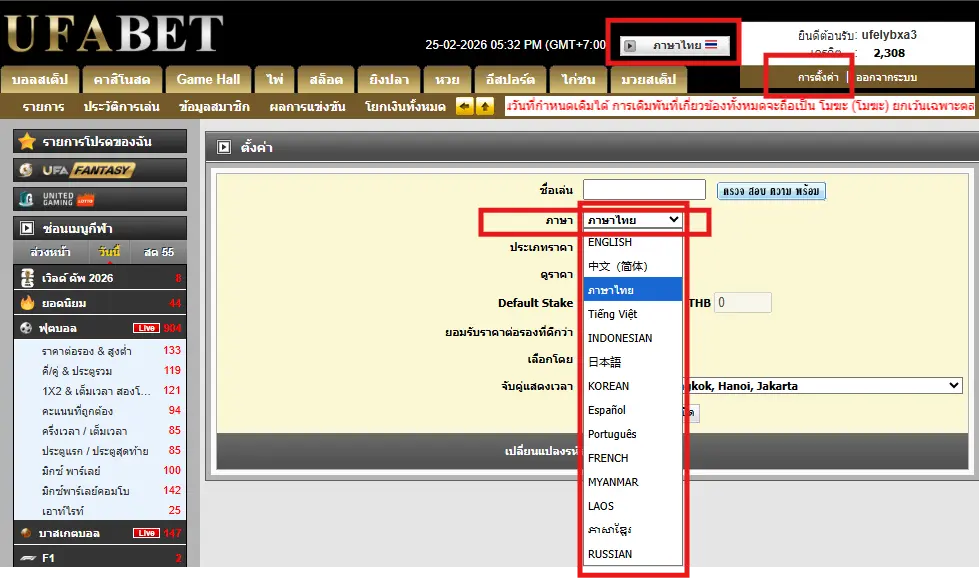The height and width of the screenshot is (578, 979).
Task: Switch to the Game Hall tab
Action: coord(208,79)
